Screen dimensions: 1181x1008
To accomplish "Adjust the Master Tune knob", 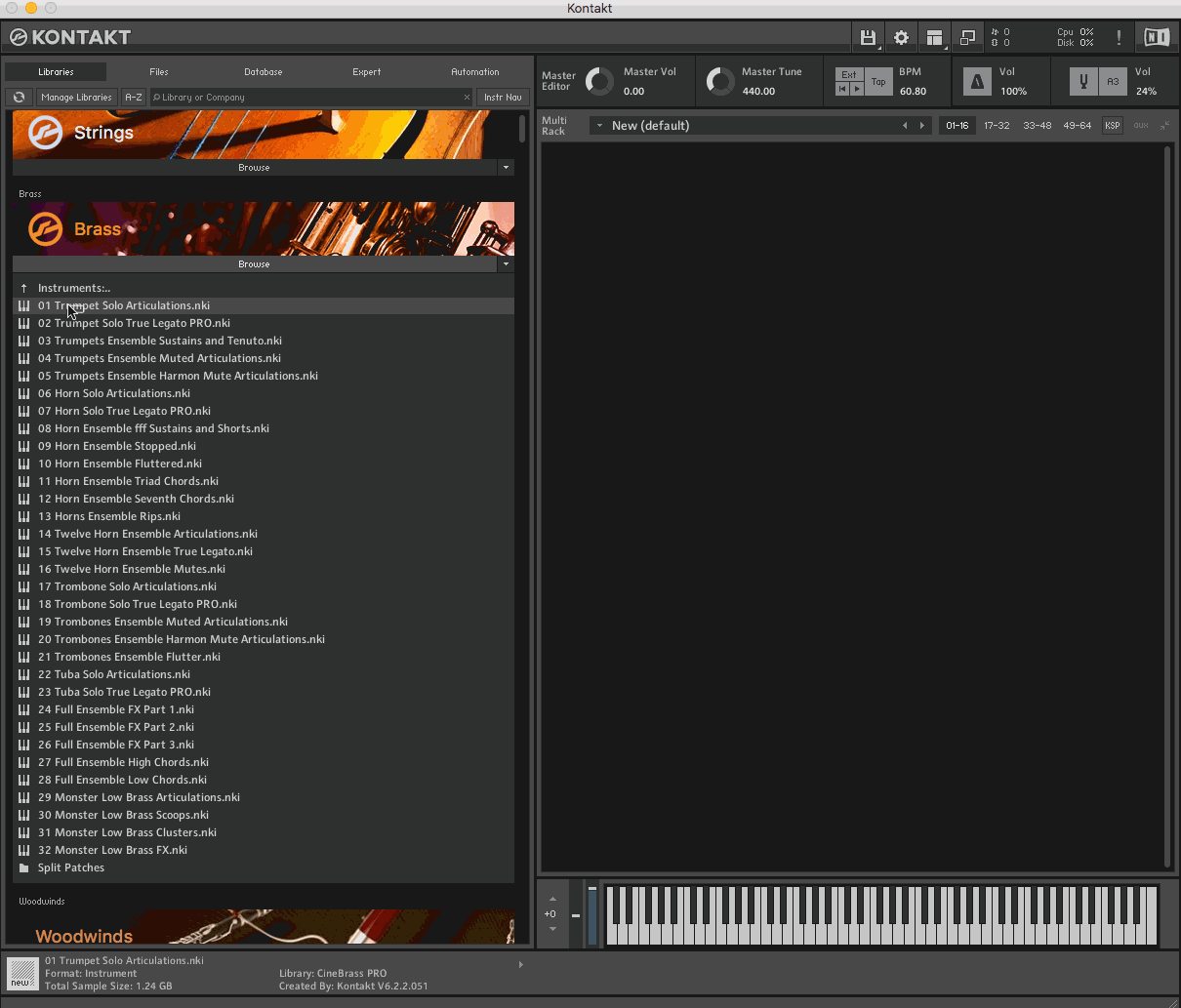I will pyautogui.click(x=719, y=82).
